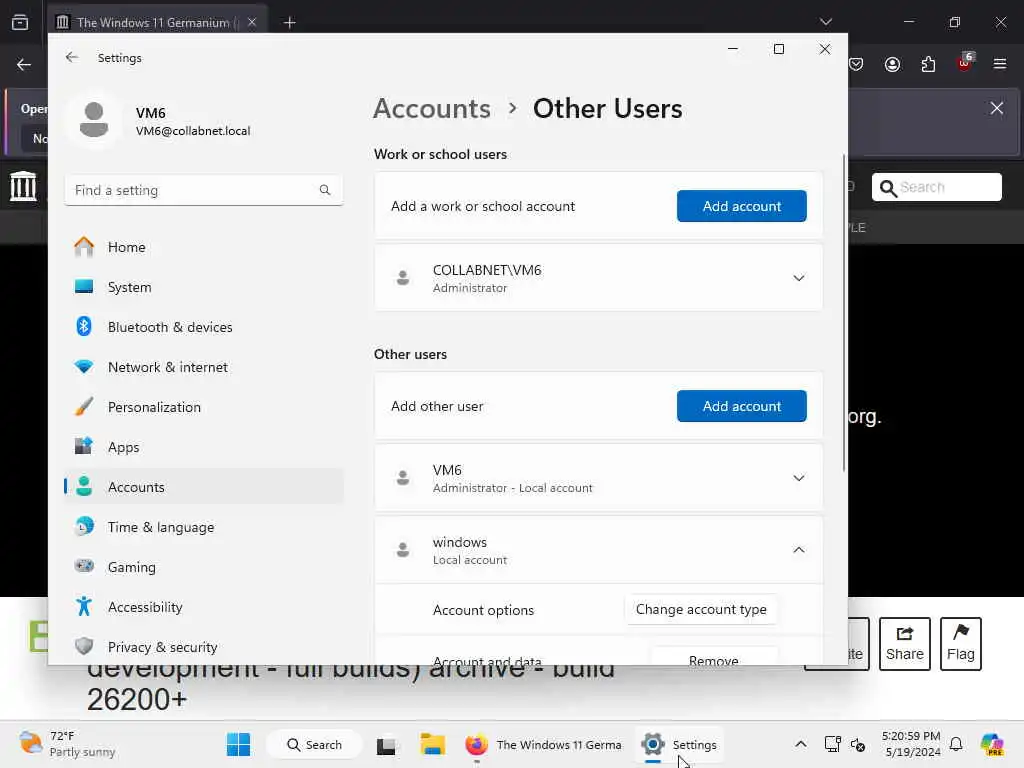Maximize the Settings window
Screen dimensions: 1024x768
tap(778, 49)
